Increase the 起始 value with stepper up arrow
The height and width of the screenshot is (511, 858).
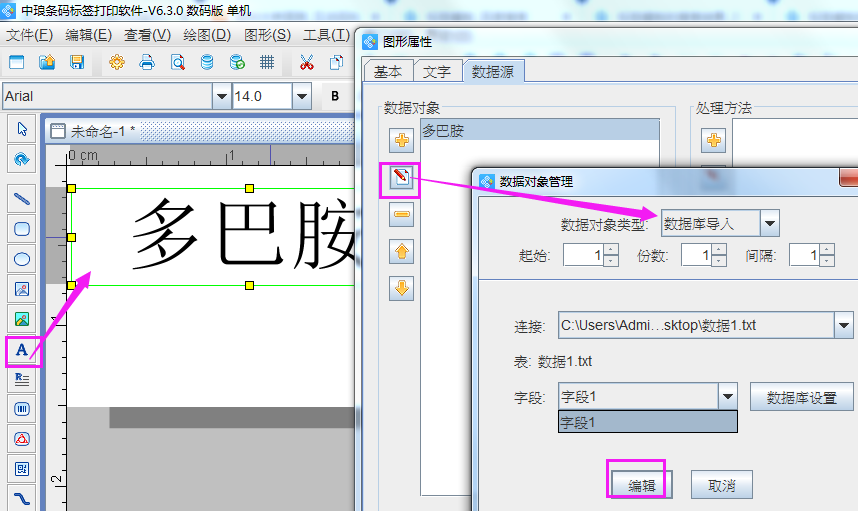(611, 249)
